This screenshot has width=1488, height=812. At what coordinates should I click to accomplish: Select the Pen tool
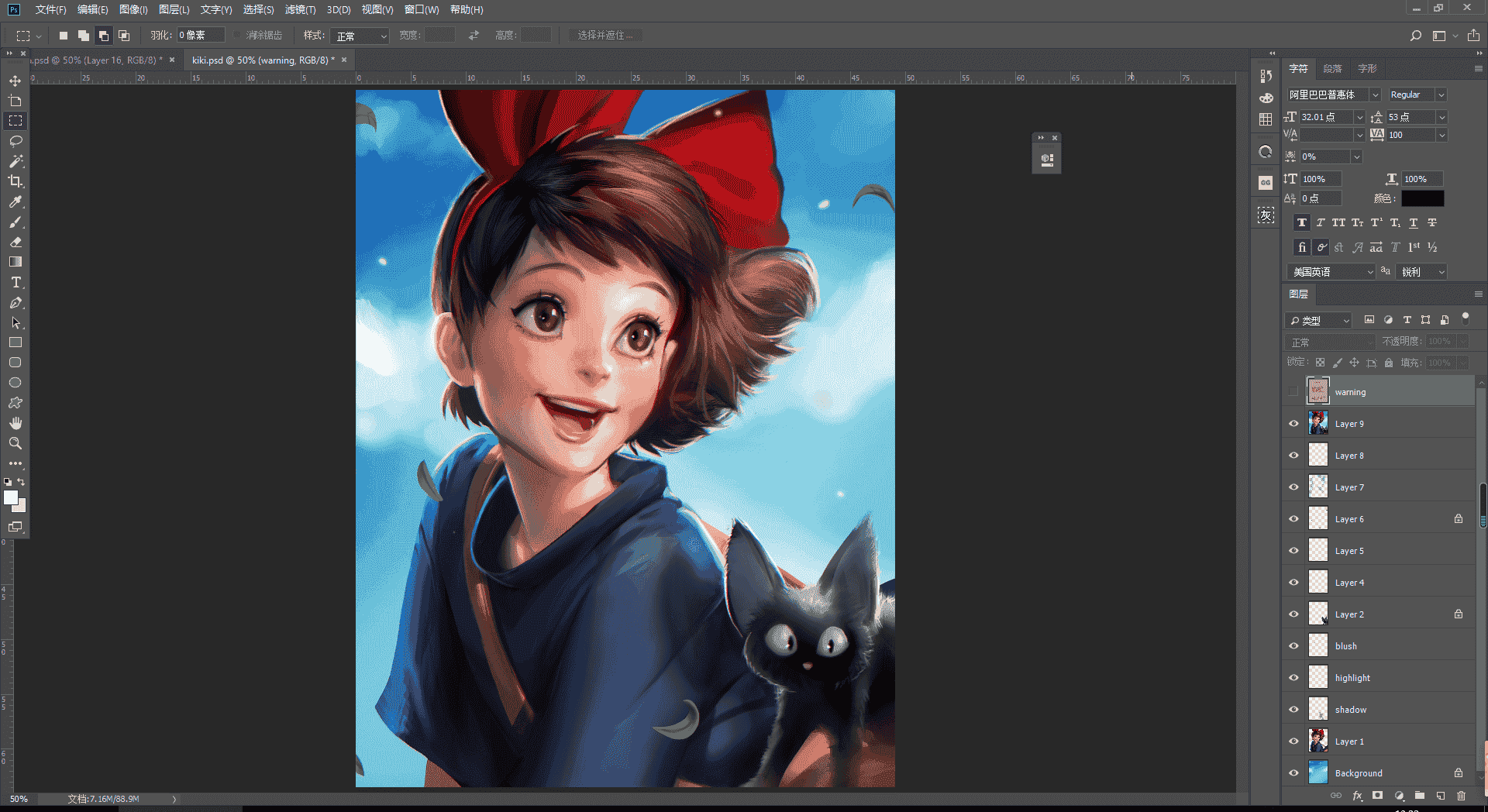click(15, 302)
